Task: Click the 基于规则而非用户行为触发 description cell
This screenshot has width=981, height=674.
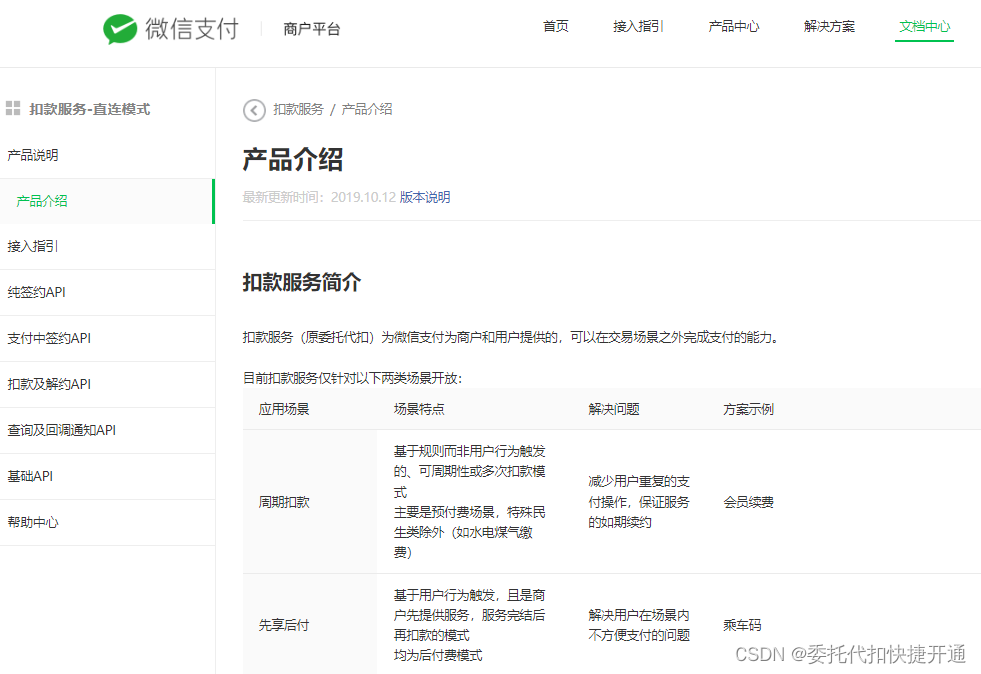Action: [x=469, y=502]
